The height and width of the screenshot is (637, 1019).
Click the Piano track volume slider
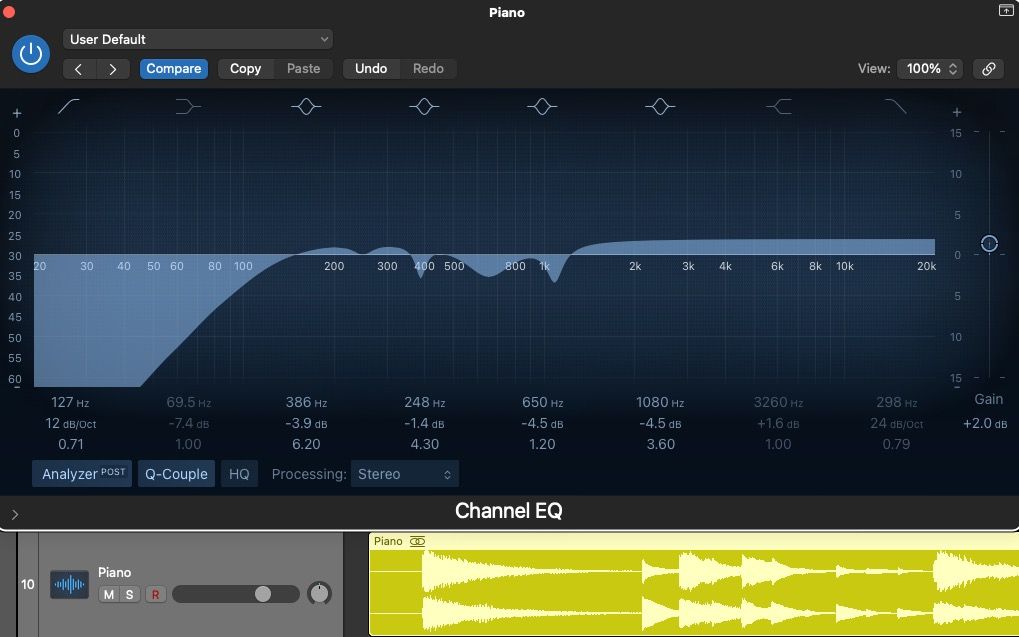pyautogui.click(x=236, y=594)
